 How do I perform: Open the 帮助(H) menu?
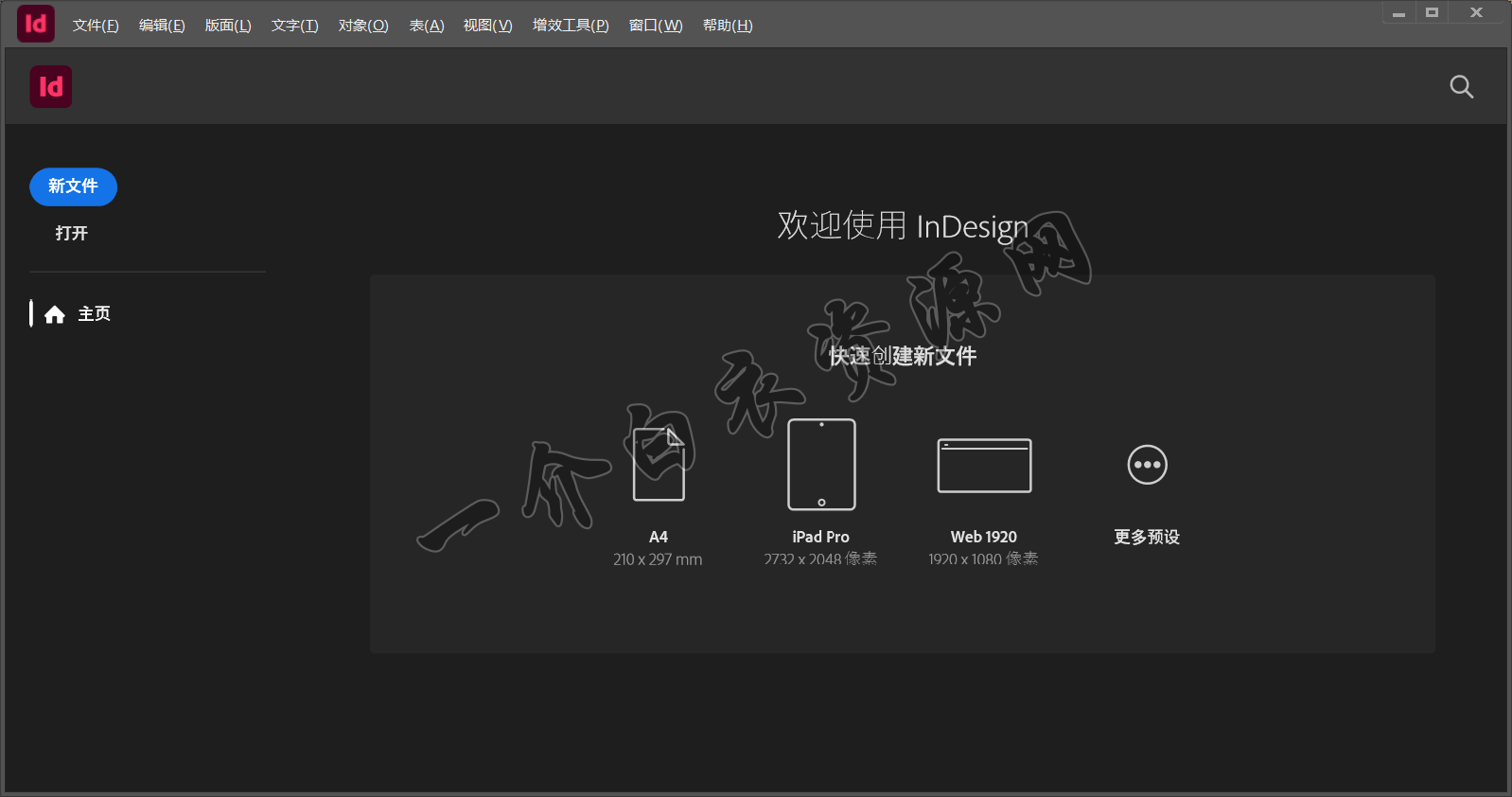pos(728,26)
